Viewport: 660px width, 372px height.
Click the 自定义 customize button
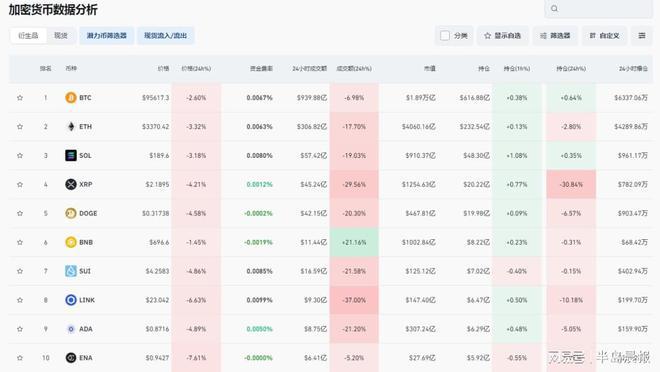pyautogui.click(x=604, y=36)
